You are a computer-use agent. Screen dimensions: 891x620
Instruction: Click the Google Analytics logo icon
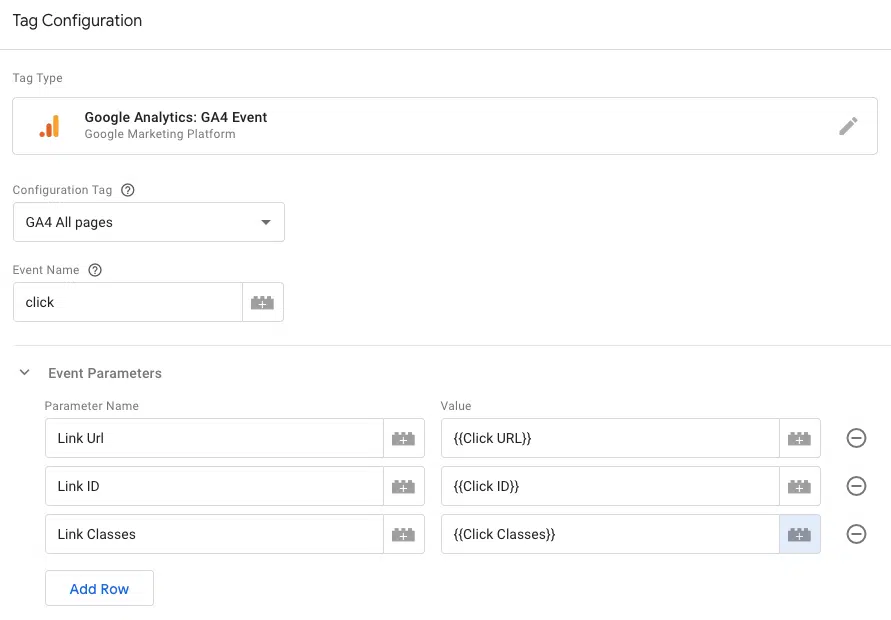pyautogui.click(x=49, y=126)
